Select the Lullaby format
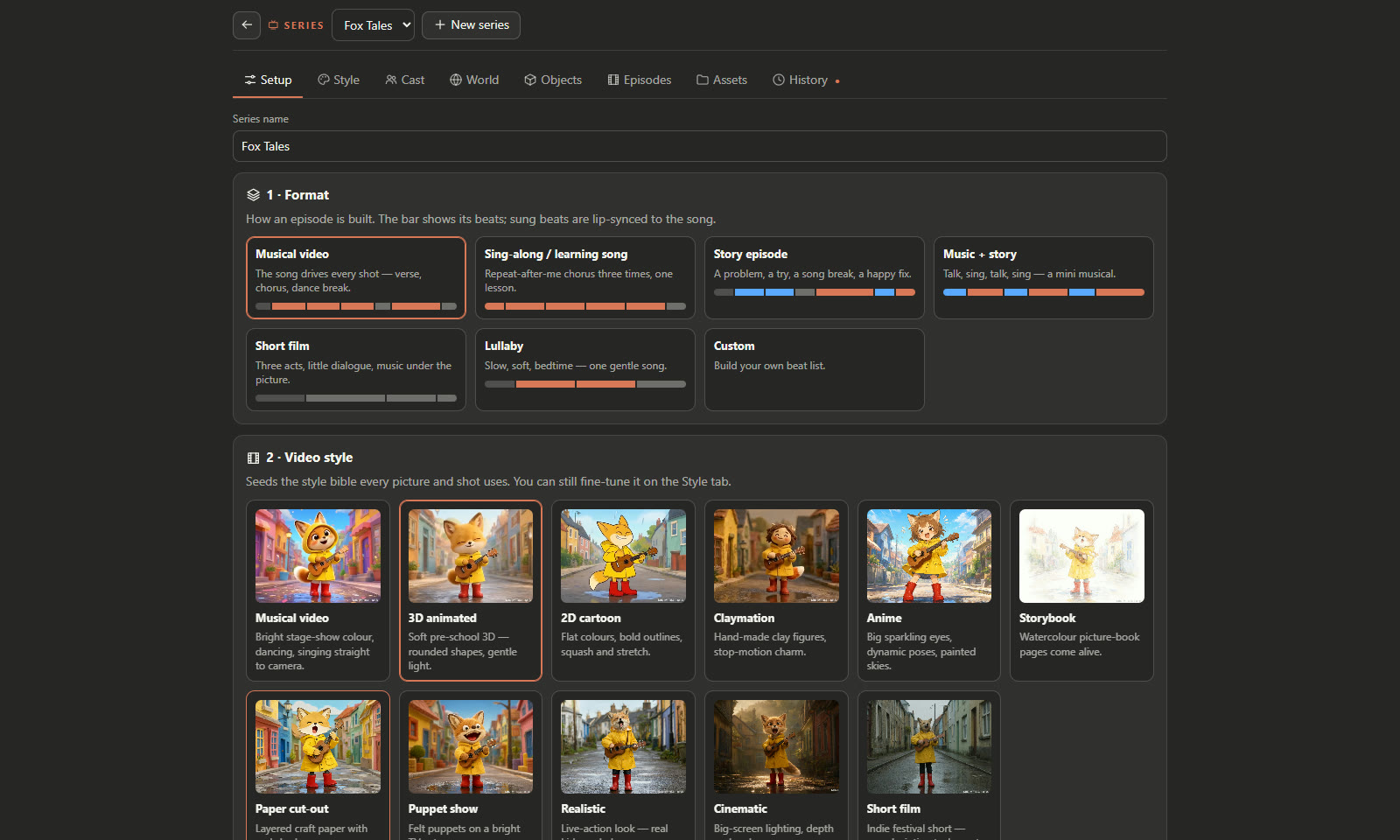Image resolution: width=1400 pixels, height=840 pixels. pyautogui.click(x=585, y=369)
